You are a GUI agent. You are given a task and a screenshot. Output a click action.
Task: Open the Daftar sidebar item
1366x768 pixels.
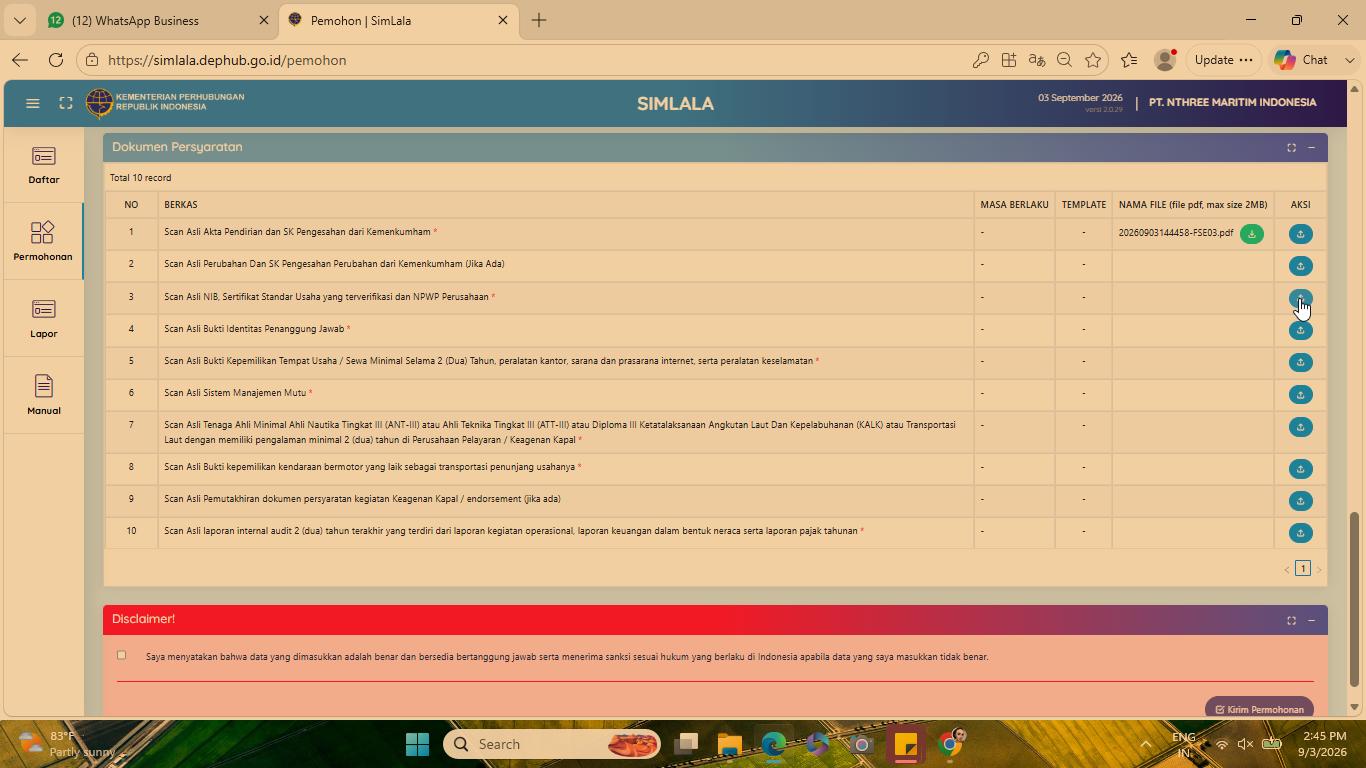[43, 166]
